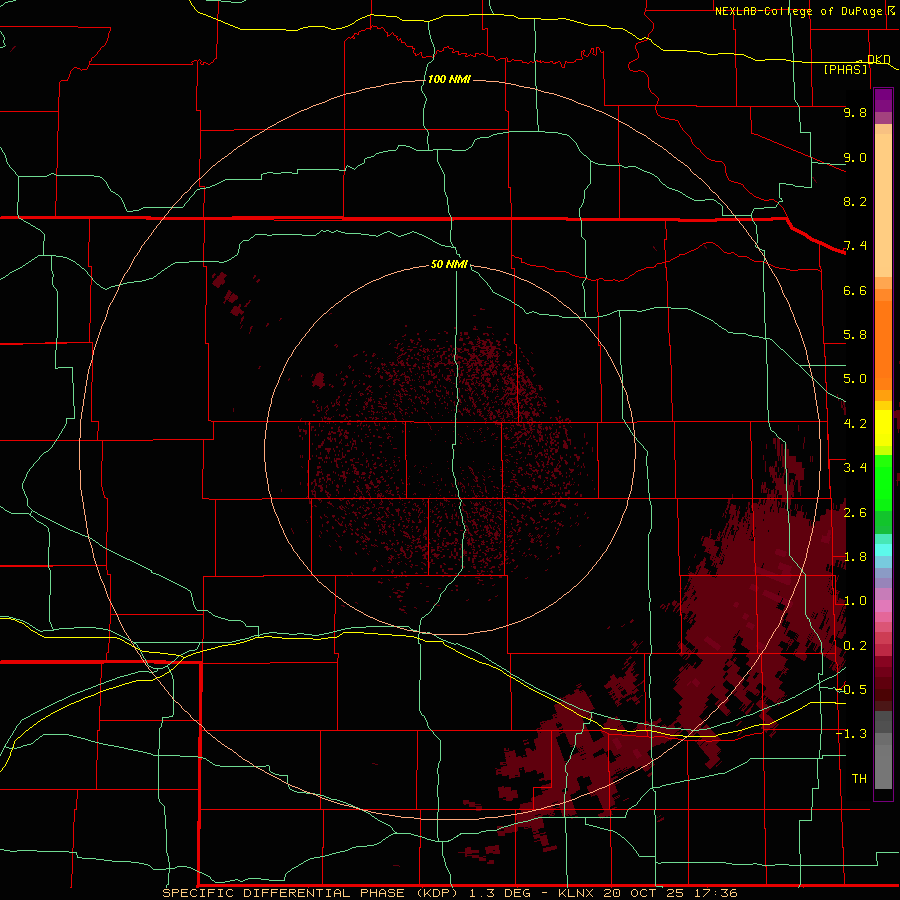The width and height of the screenshot is (900, 900).
Task: Click the 50 NMI range ring label
Action: (449, 264)
